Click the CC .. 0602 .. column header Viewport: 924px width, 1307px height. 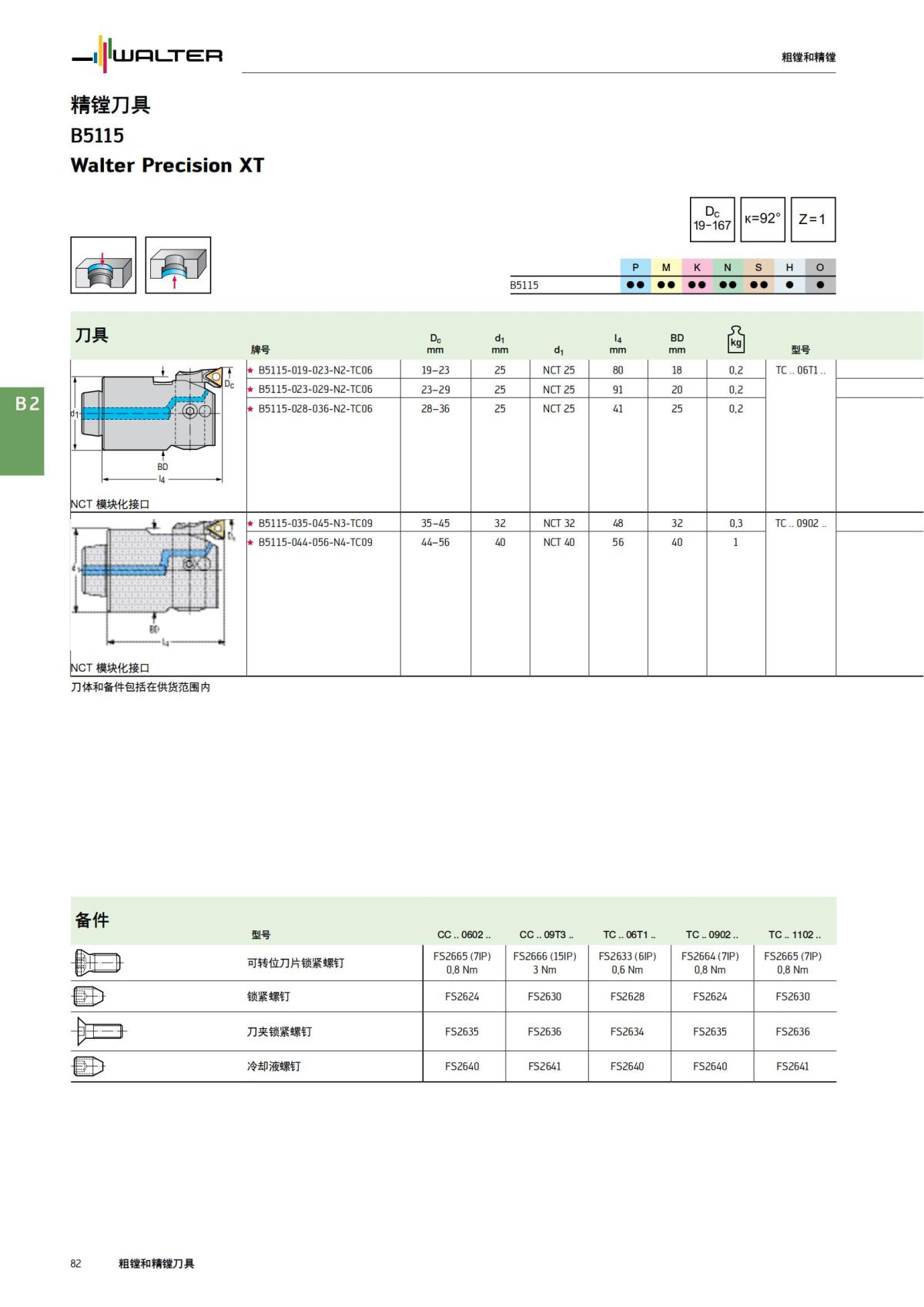coord(464,935)
